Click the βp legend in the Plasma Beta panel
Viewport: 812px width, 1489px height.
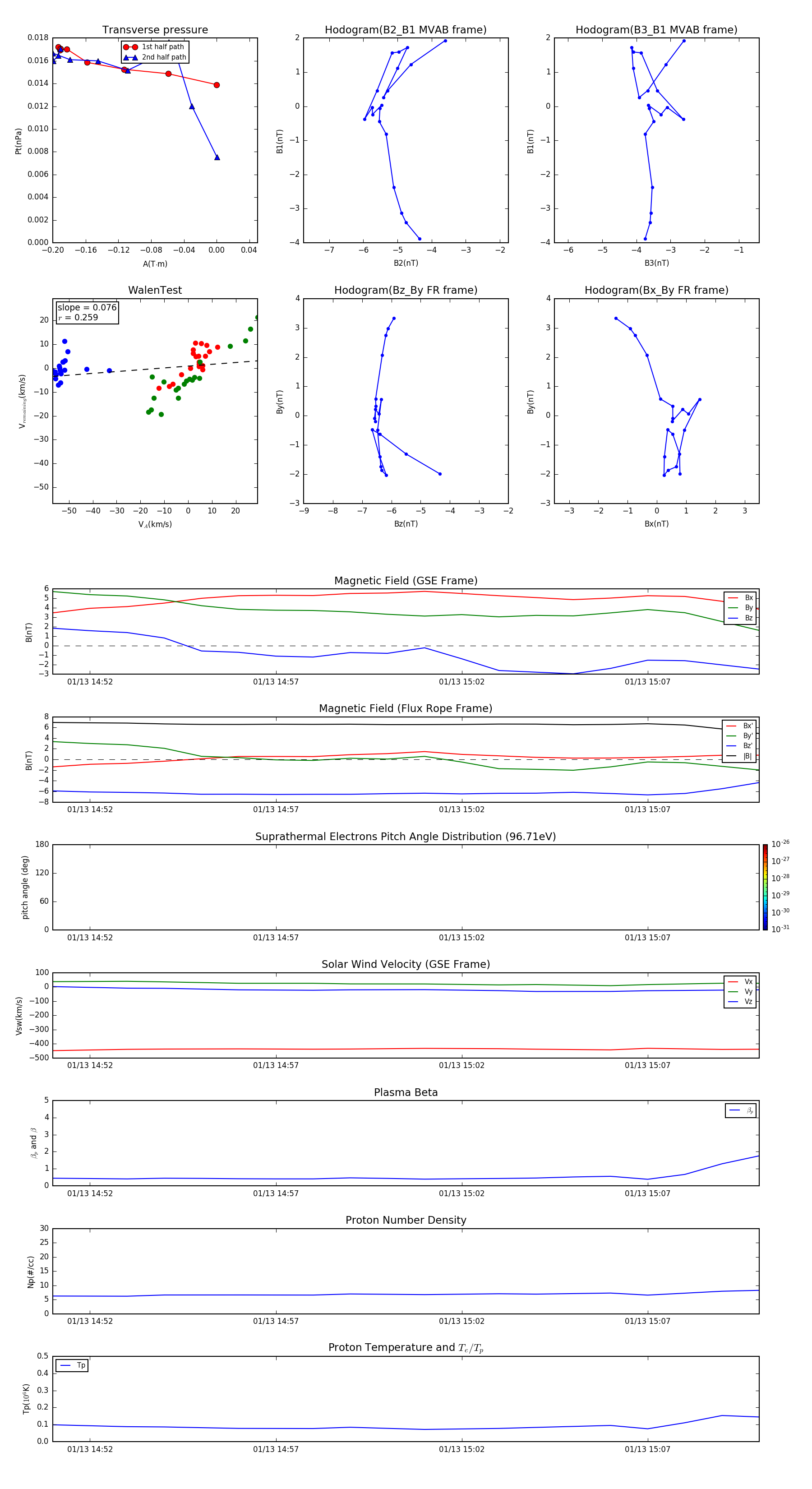[741, 1110]
